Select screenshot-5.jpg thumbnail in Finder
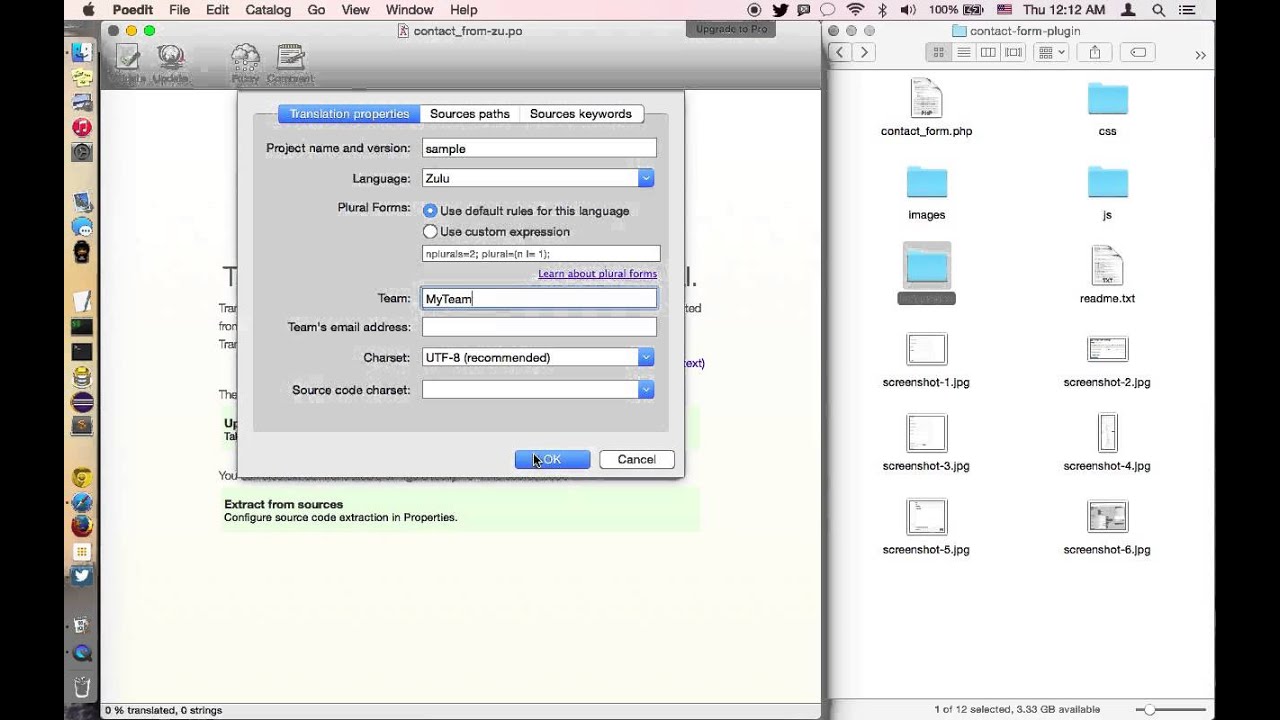The width and height of the screenshot is (1280, 720). click(x=926, y=516)
